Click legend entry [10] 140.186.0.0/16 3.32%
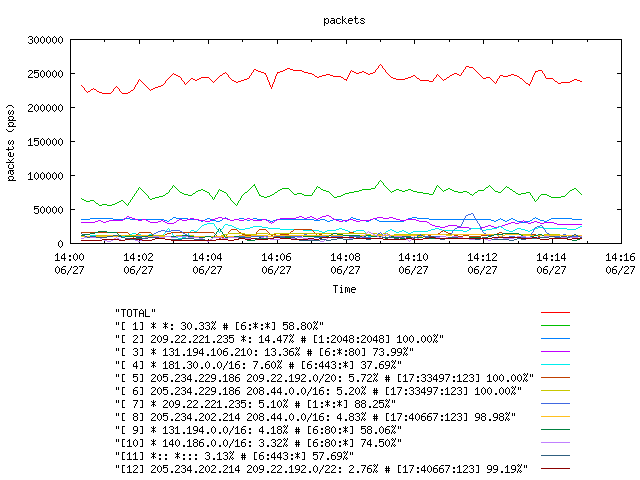Screen dimensions: 640x480 pos(258,443)
